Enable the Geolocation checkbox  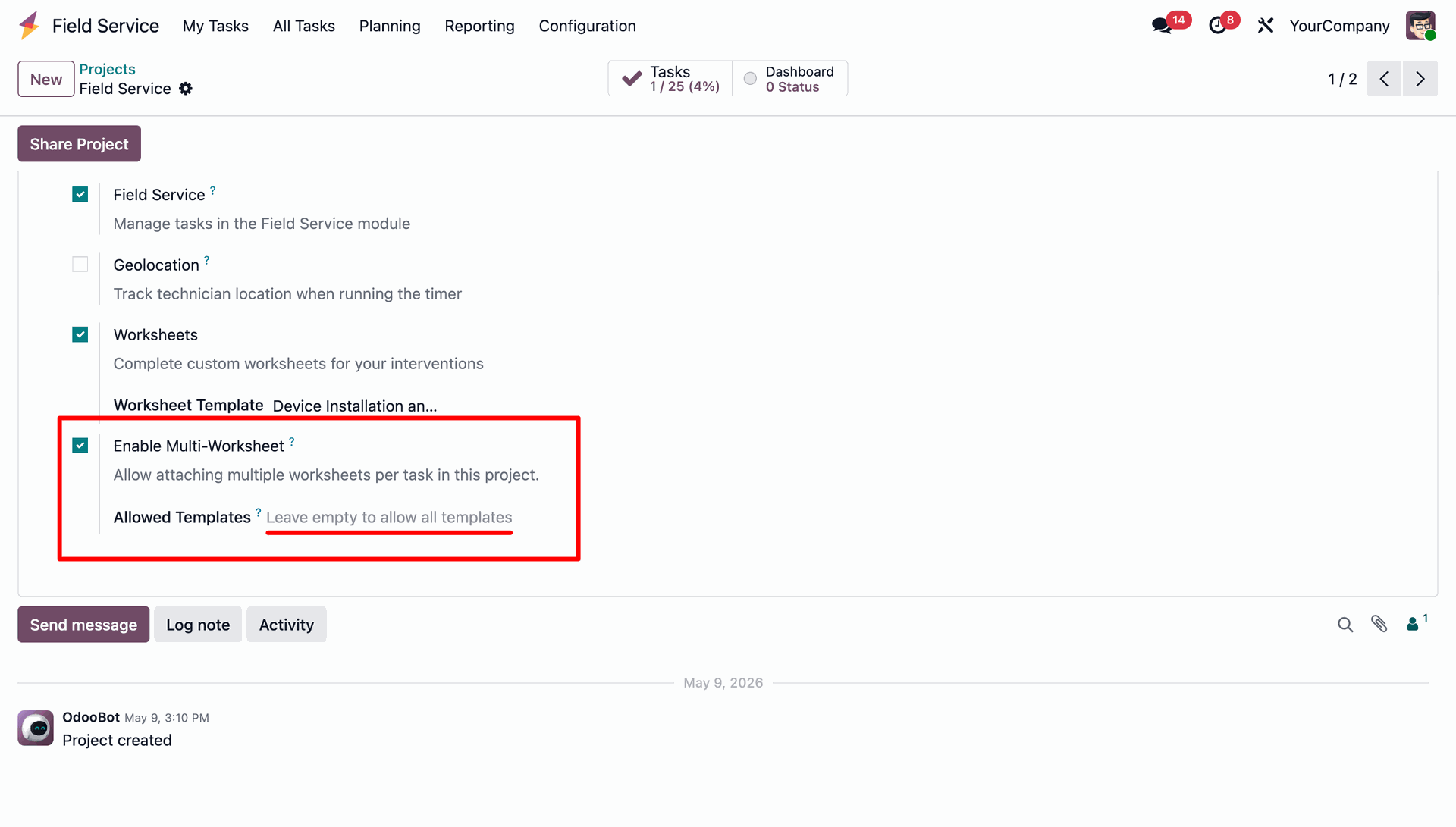(80, 265)
